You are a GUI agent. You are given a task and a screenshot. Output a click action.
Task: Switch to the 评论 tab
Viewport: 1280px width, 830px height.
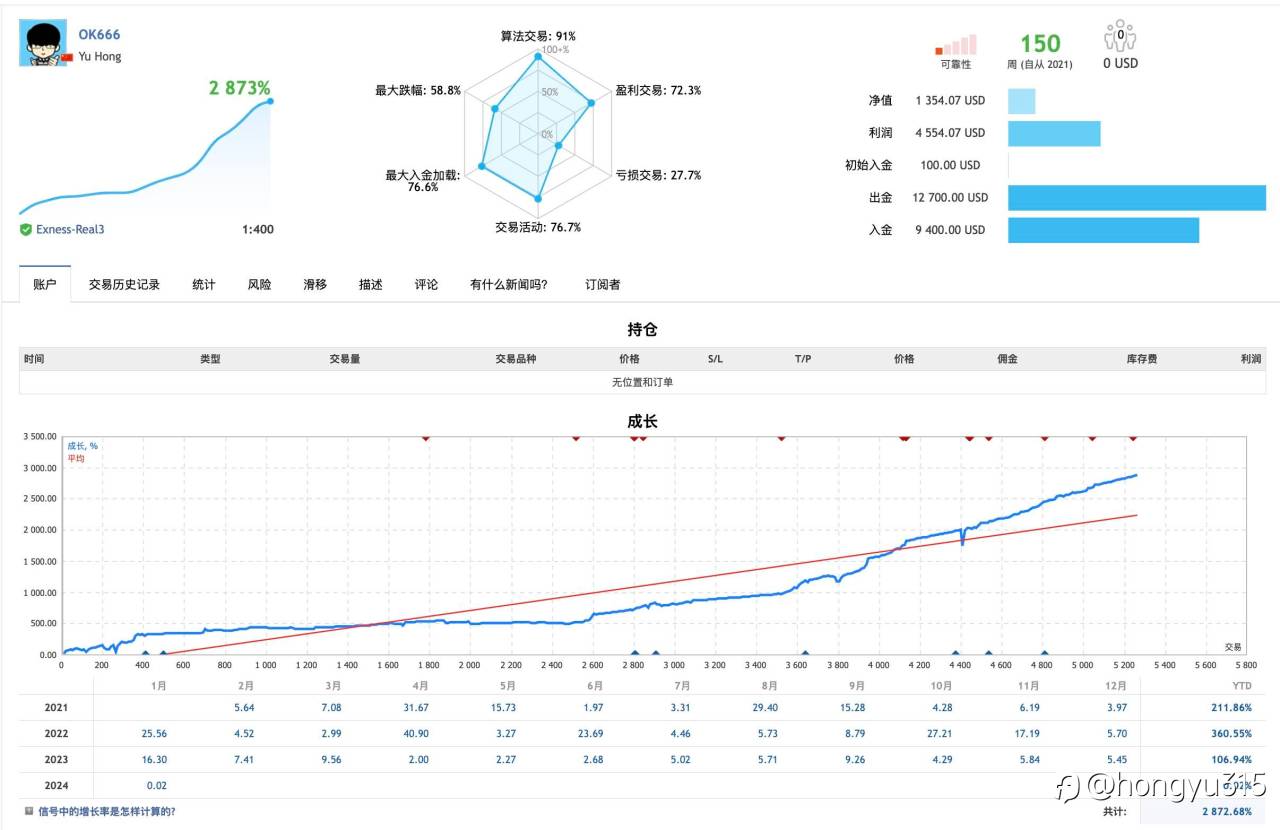click(x=426, y=284)
